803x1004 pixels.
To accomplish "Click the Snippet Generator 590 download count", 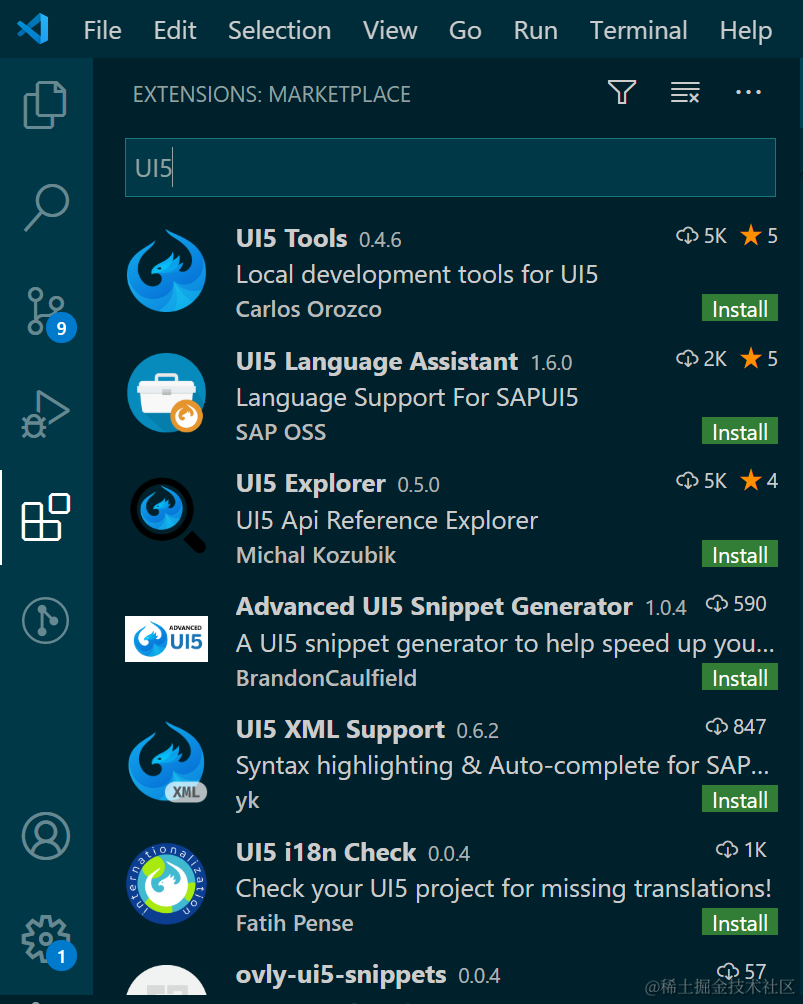I will point(736,604).
